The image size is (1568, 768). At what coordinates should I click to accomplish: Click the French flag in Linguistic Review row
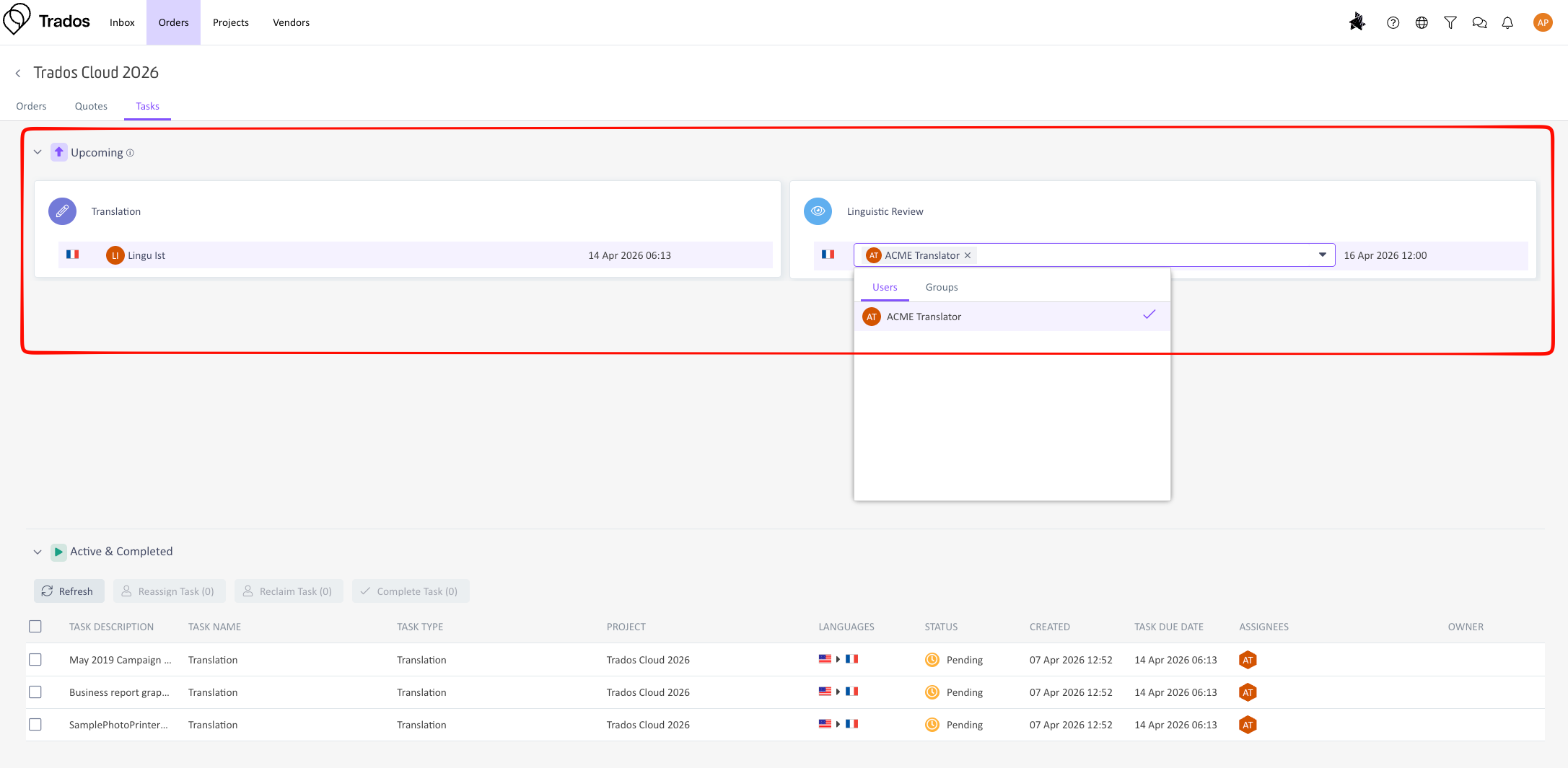tap(828, 255)
